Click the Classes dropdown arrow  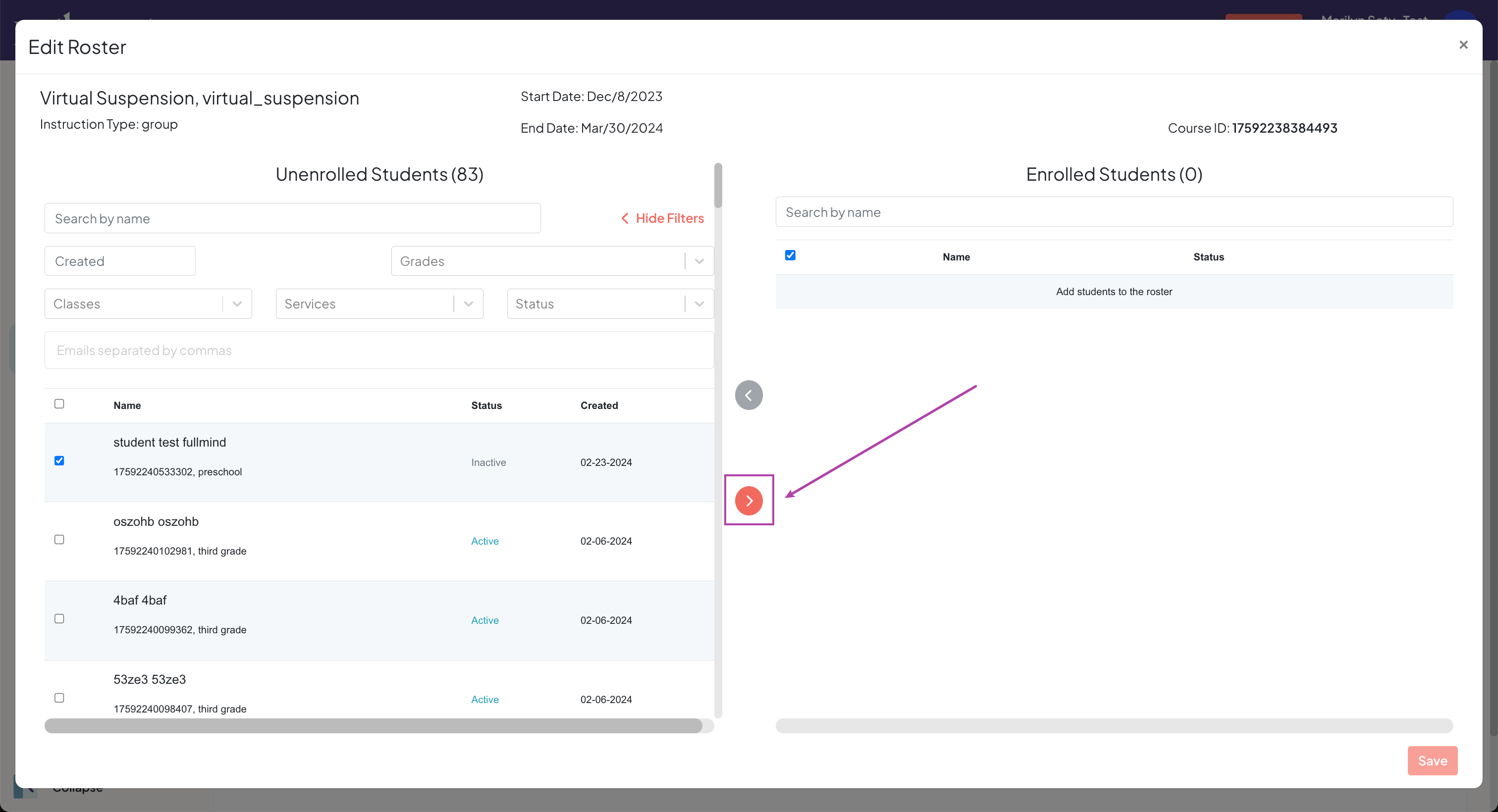237,304
